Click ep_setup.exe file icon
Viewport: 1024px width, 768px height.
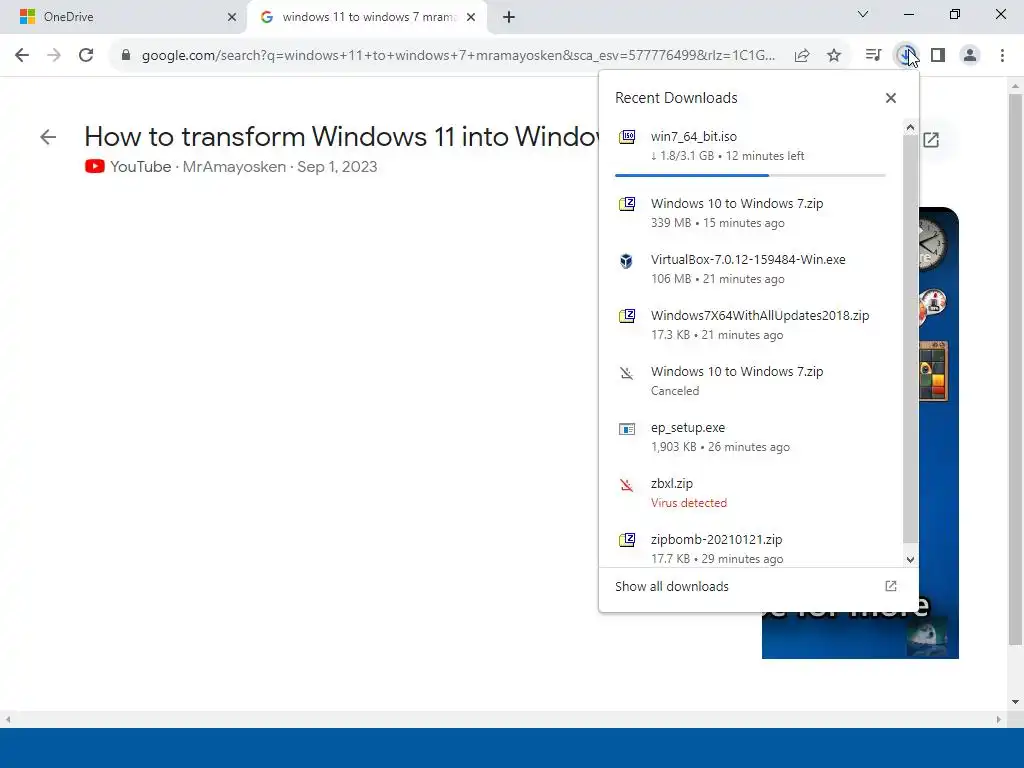coord(627,429)
